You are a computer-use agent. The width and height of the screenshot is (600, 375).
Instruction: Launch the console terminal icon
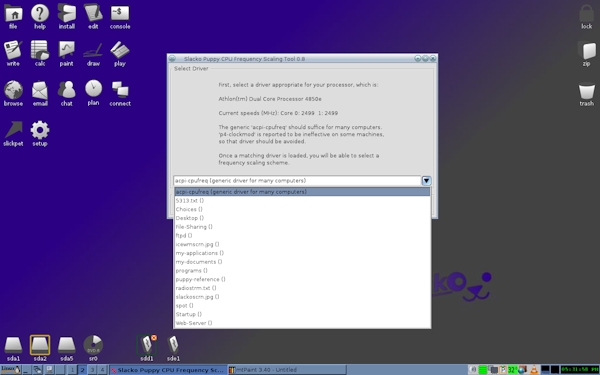point(120,16)
